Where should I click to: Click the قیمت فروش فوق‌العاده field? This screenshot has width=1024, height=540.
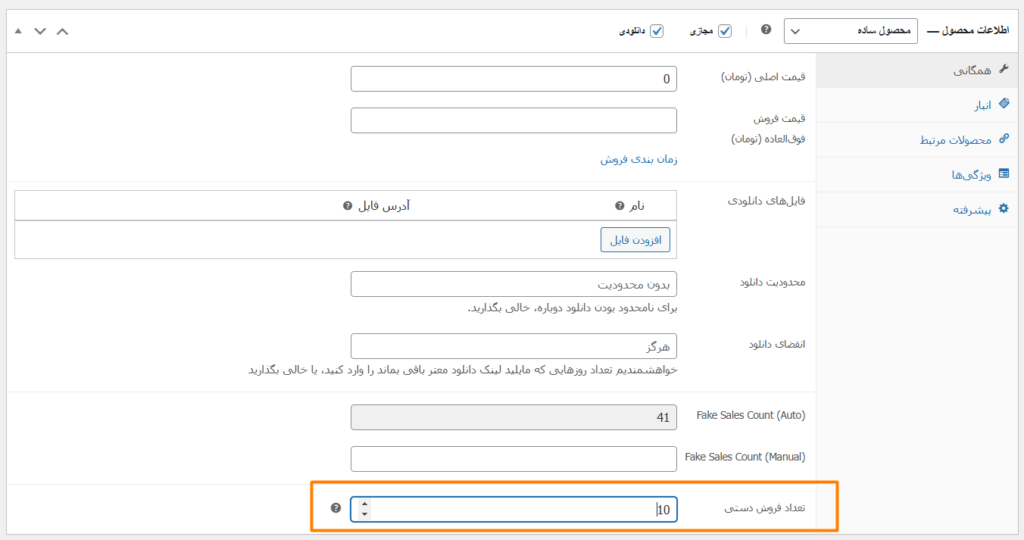pos(513,120)
